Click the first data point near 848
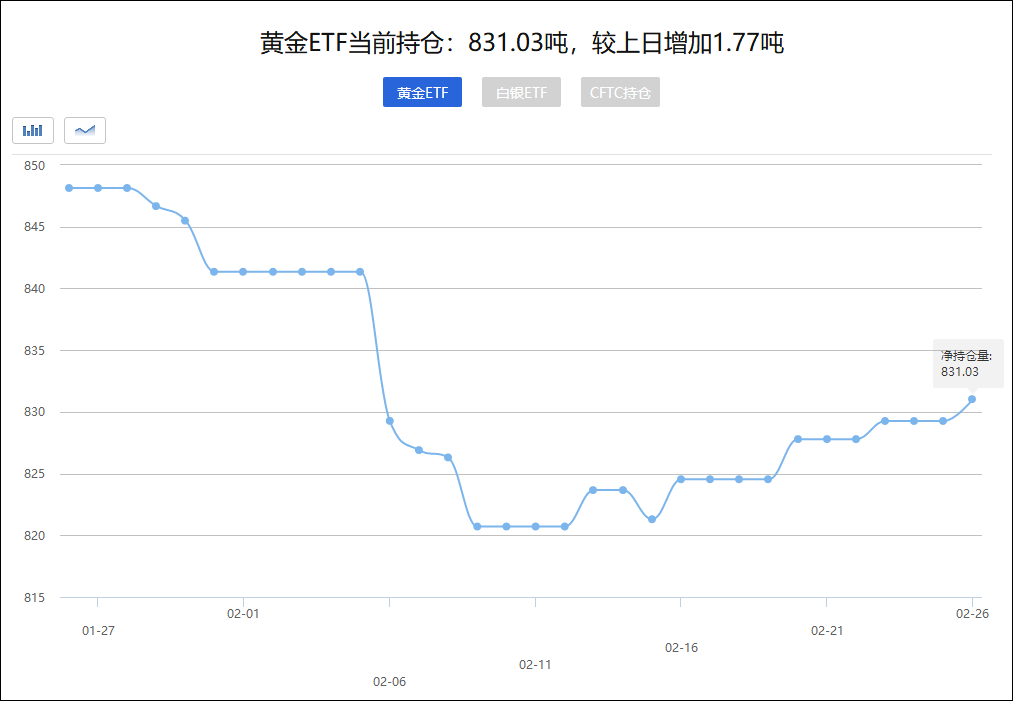The image size is (1013, 701). coord(69,188)
